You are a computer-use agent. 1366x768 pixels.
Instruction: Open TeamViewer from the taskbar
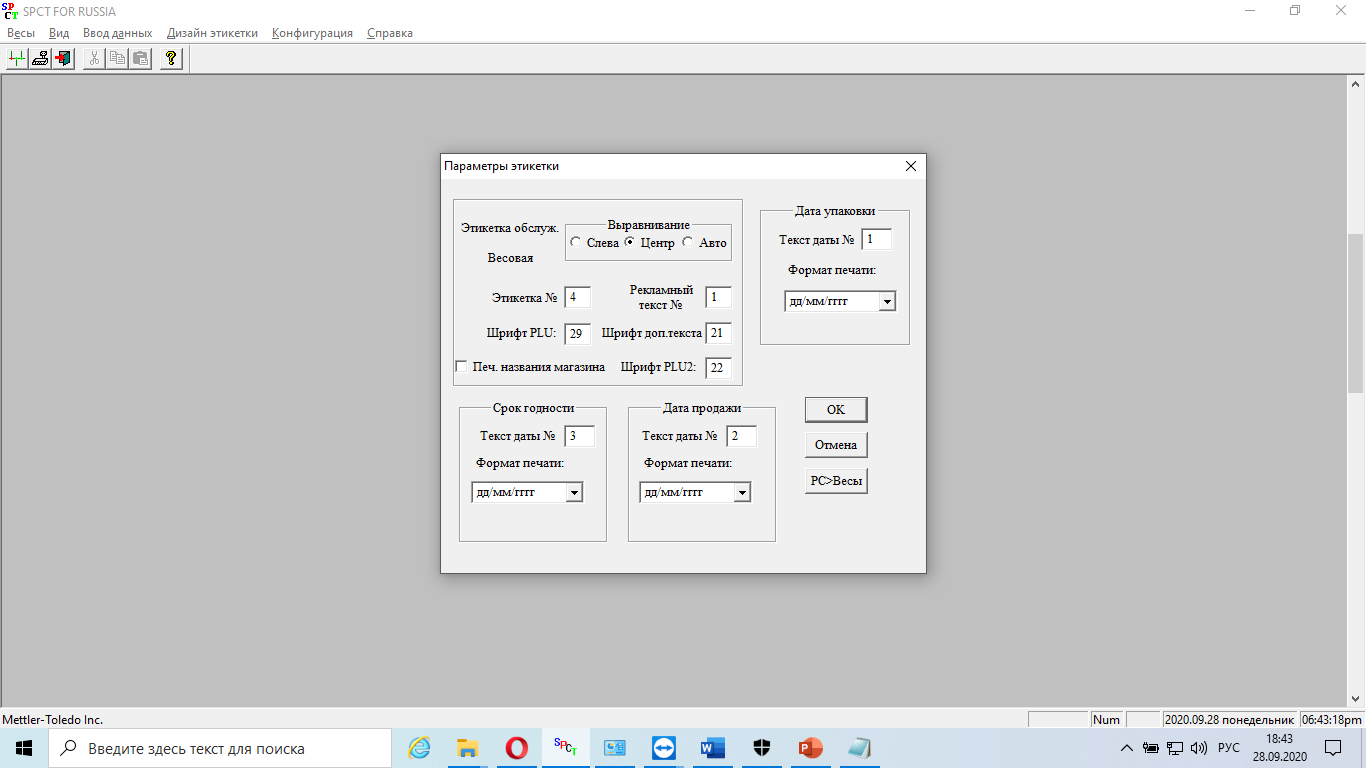663,748
